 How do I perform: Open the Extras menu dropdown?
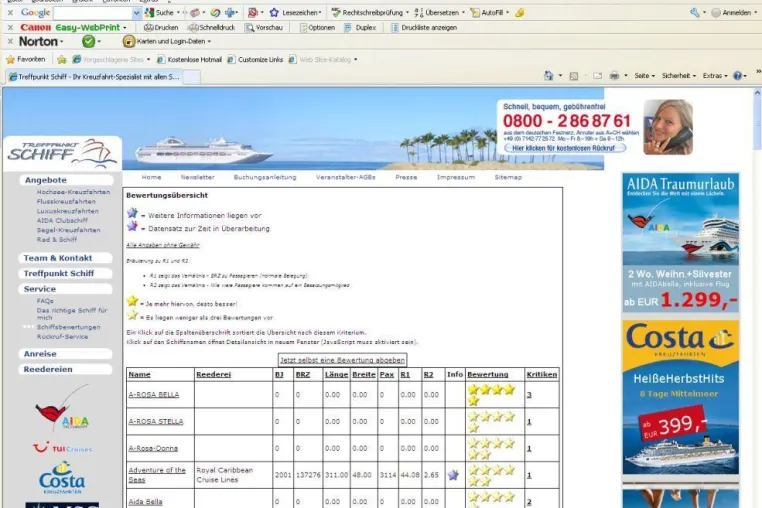pyautogui.click(x=715, y=75)
